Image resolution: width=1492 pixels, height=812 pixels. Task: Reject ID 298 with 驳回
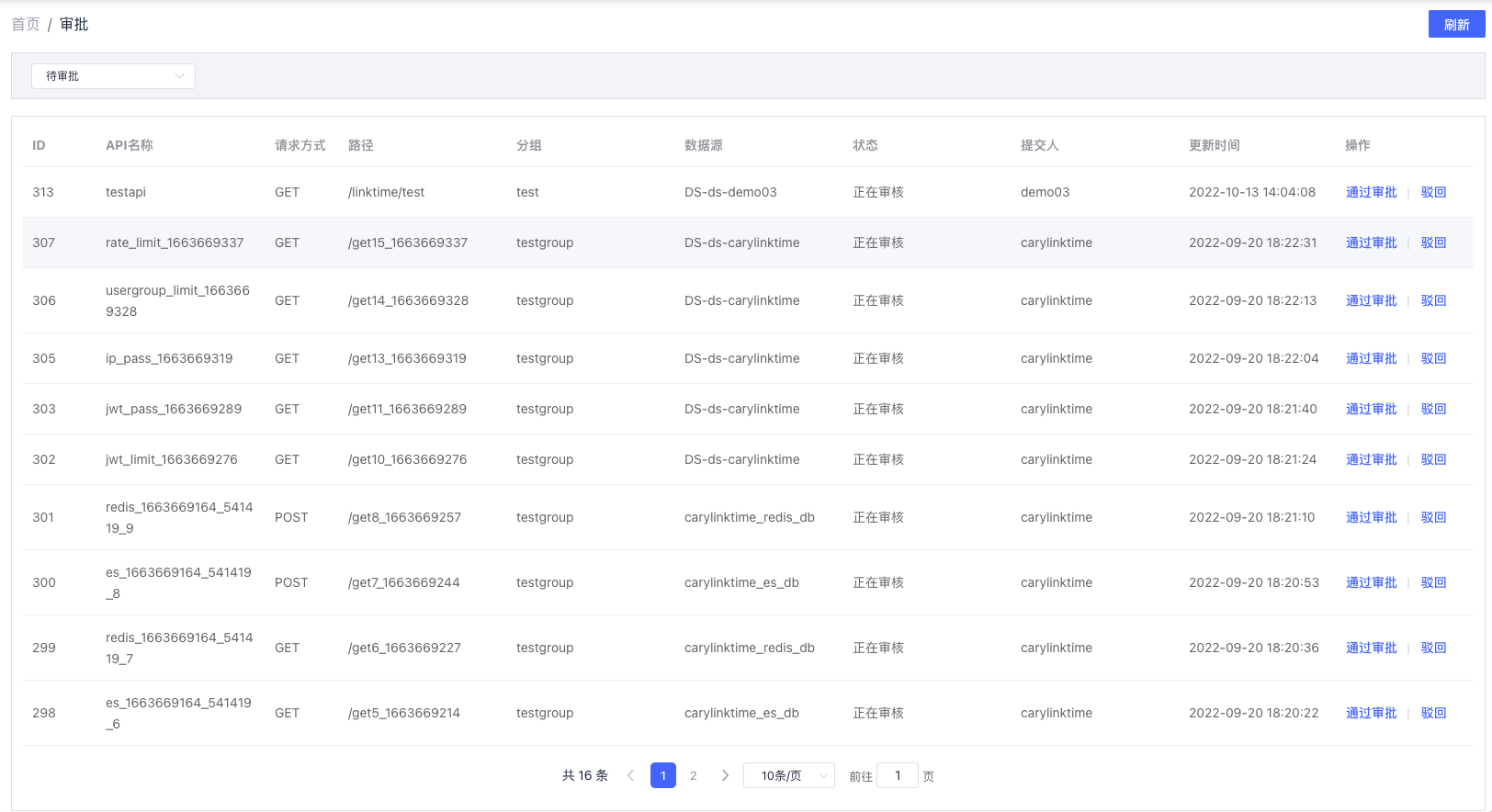point(1433,713)
